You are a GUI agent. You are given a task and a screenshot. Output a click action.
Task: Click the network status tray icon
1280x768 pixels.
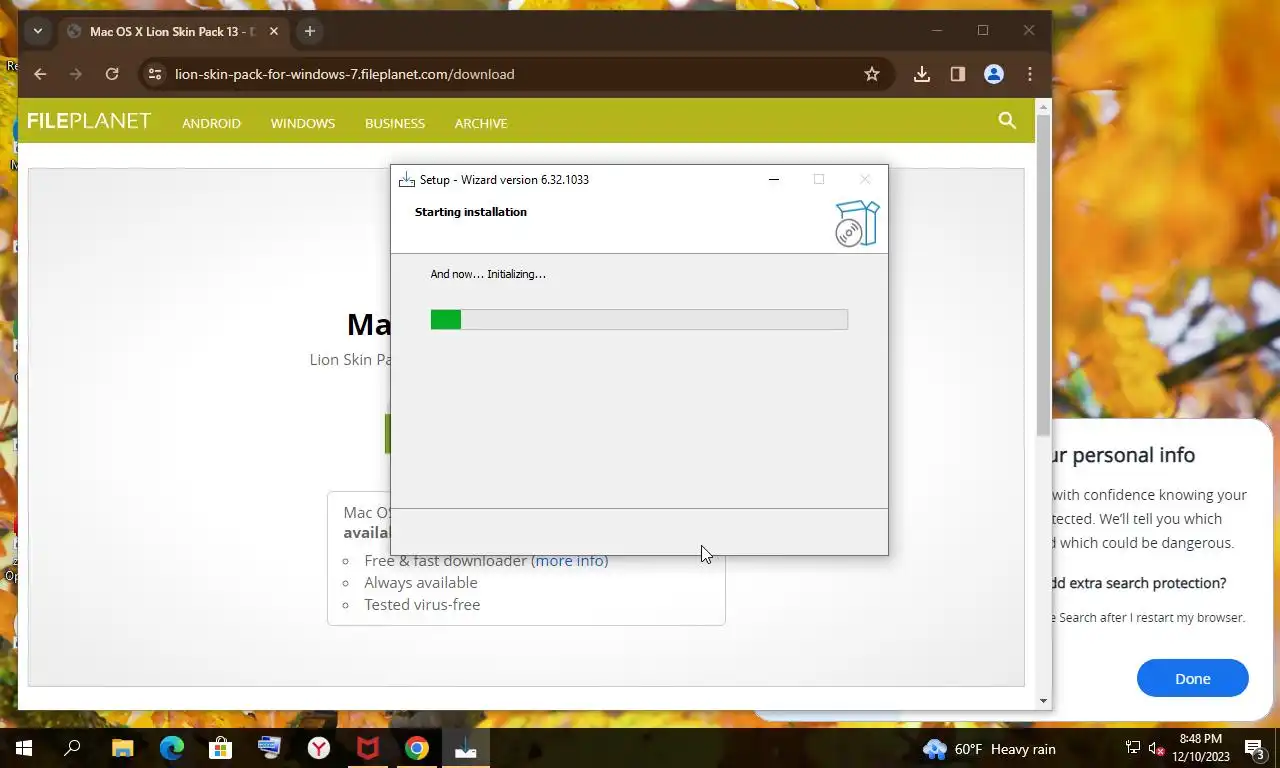[1132, 748]
